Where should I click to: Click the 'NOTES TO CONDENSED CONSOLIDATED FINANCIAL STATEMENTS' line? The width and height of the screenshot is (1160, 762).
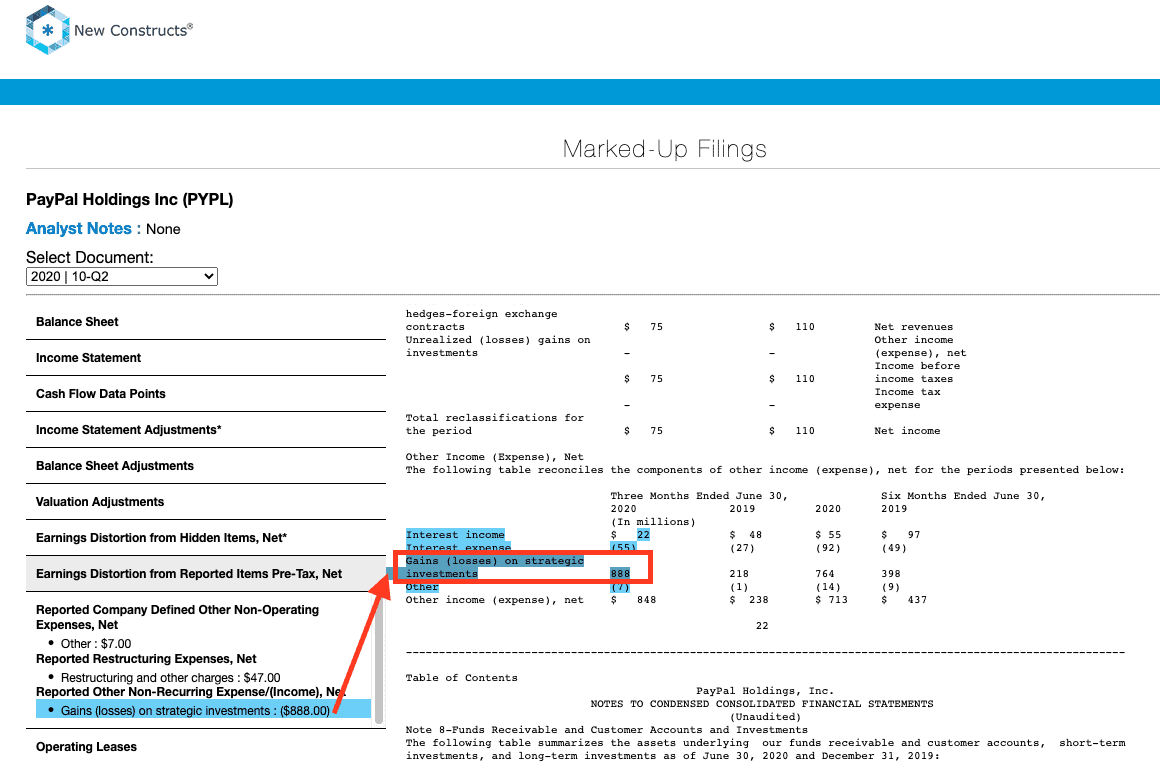tap(762, 704)
